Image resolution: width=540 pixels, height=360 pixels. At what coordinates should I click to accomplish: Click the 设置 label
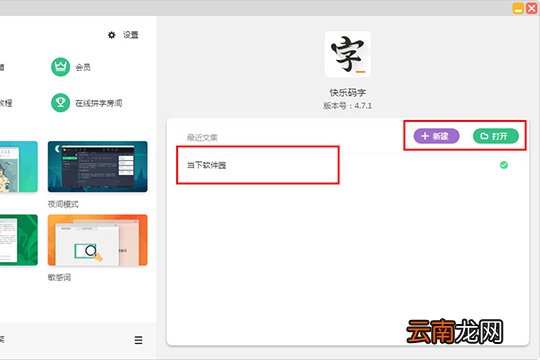point(131,35)
